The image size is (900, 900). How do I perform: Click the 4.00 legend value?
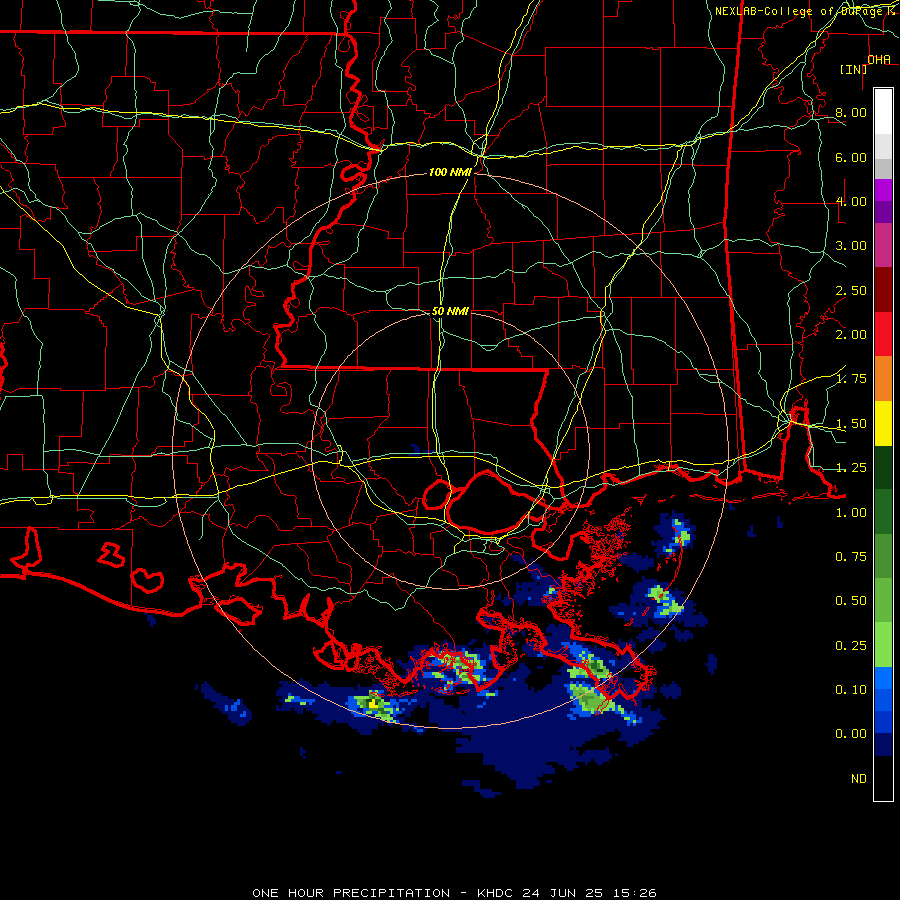851,201
